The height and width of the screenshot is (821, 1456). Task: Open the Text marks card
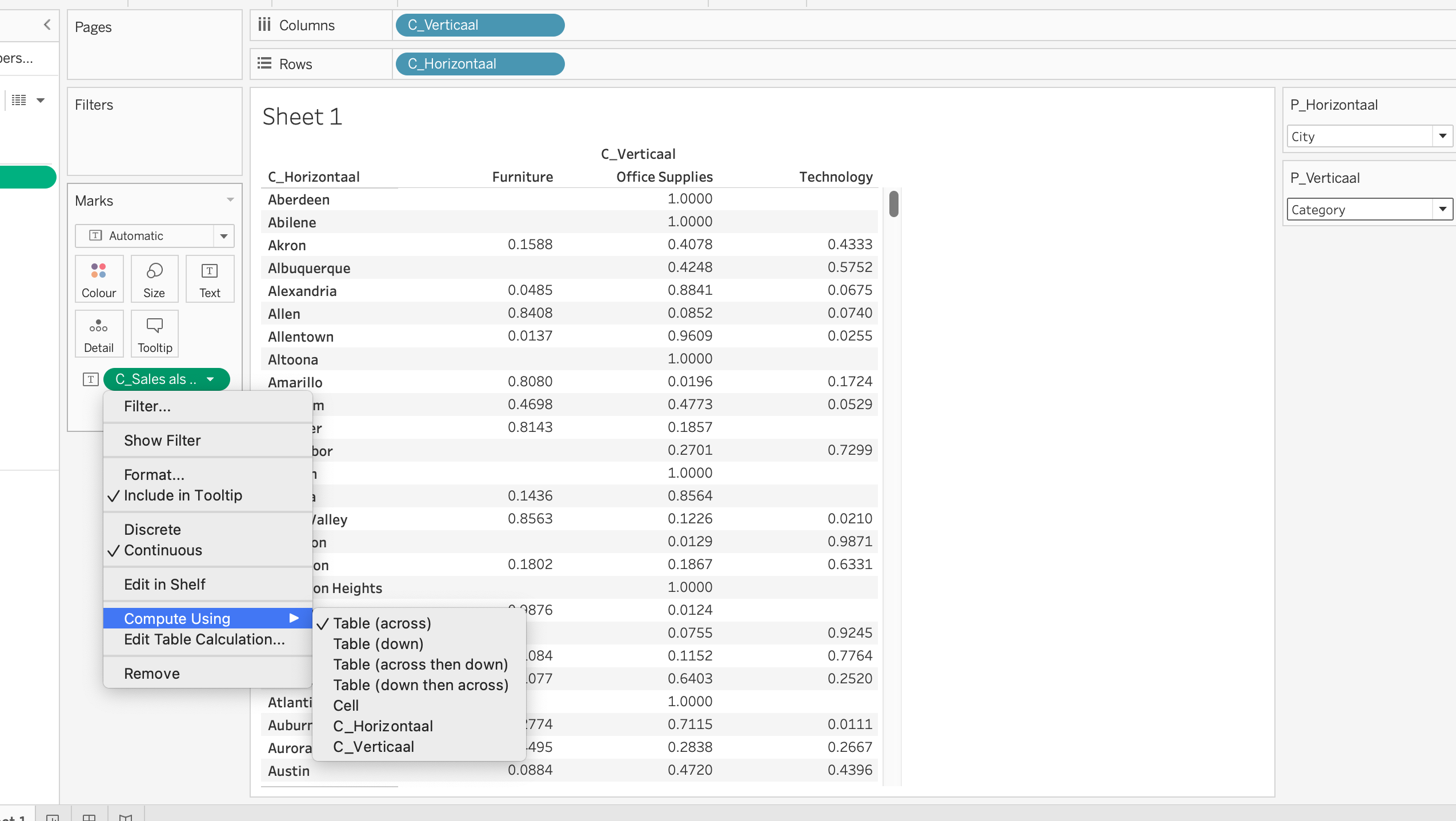click(x=210, y=279)
